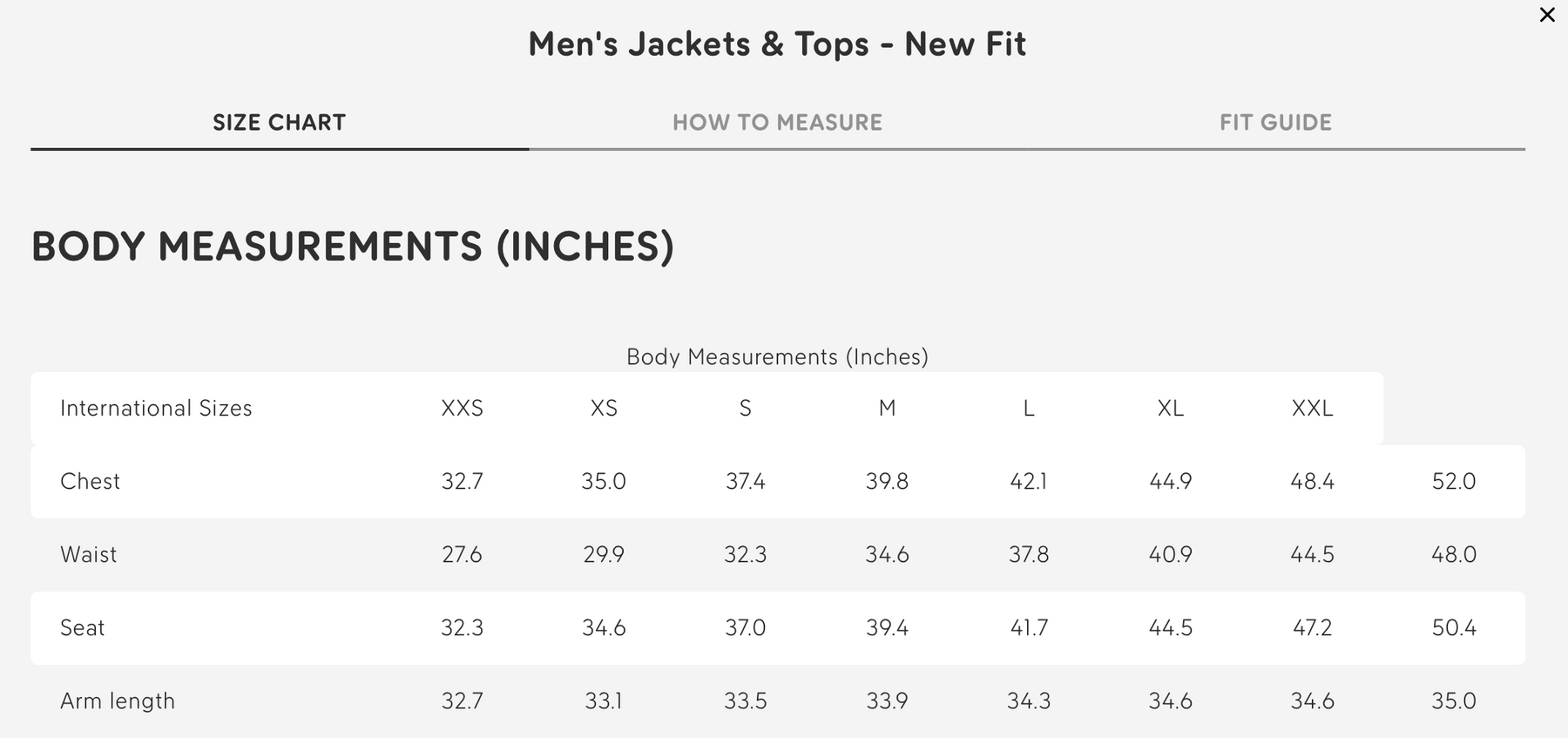Click the XL size column header
This screenshot has width=1568, height=738.
point(1171,409)
